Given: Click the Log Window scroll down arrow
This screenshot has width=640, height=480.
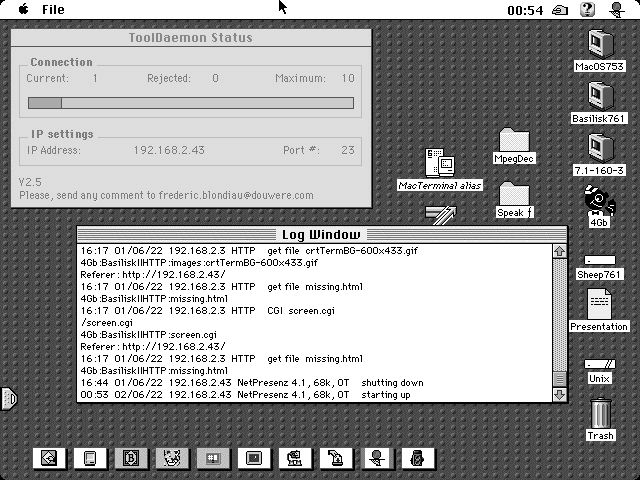Looking at the screenshot, I should pos(559,394).
